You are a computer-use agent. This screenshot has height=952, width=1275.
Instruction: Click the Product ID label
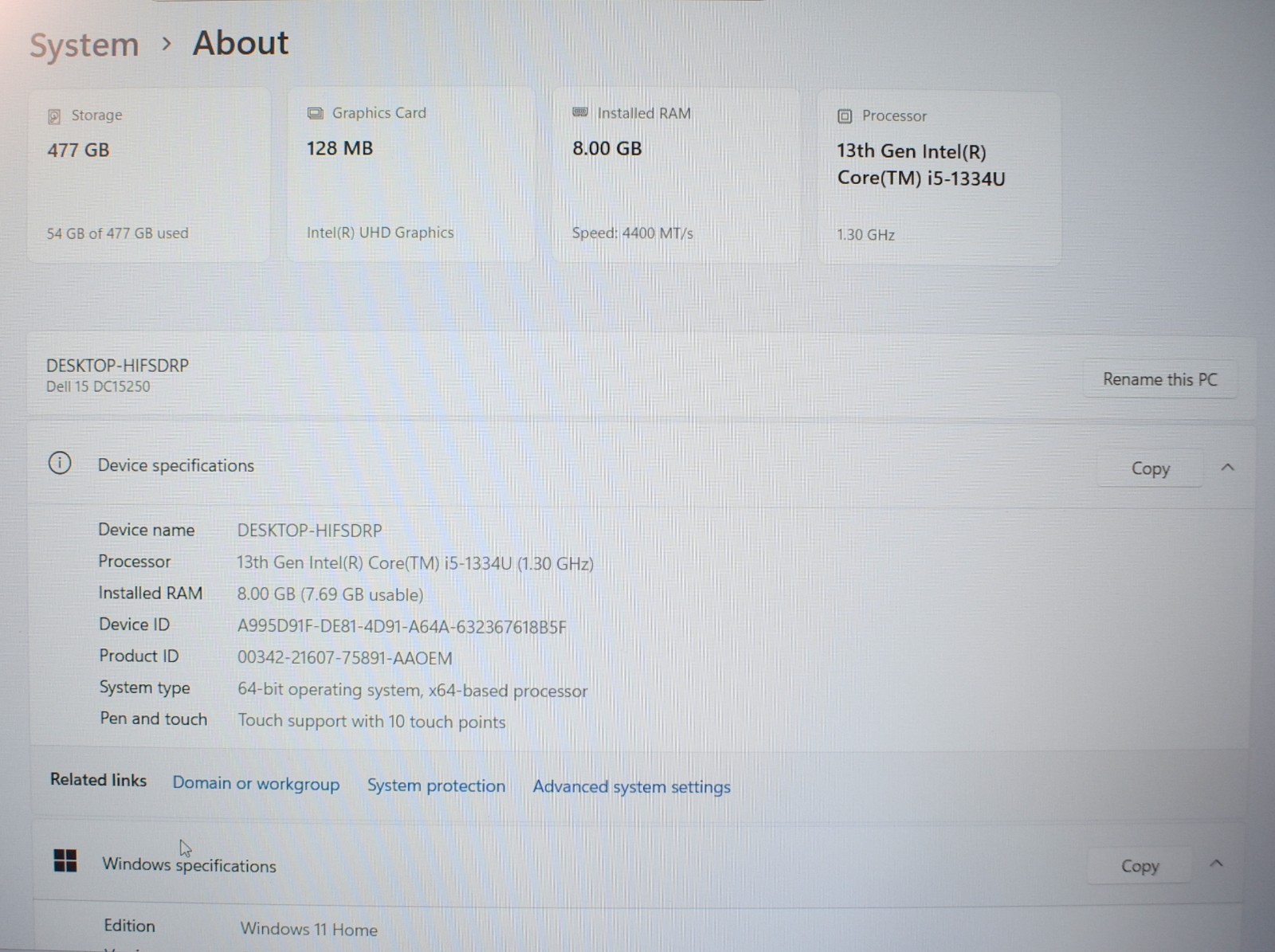(139, 656)
